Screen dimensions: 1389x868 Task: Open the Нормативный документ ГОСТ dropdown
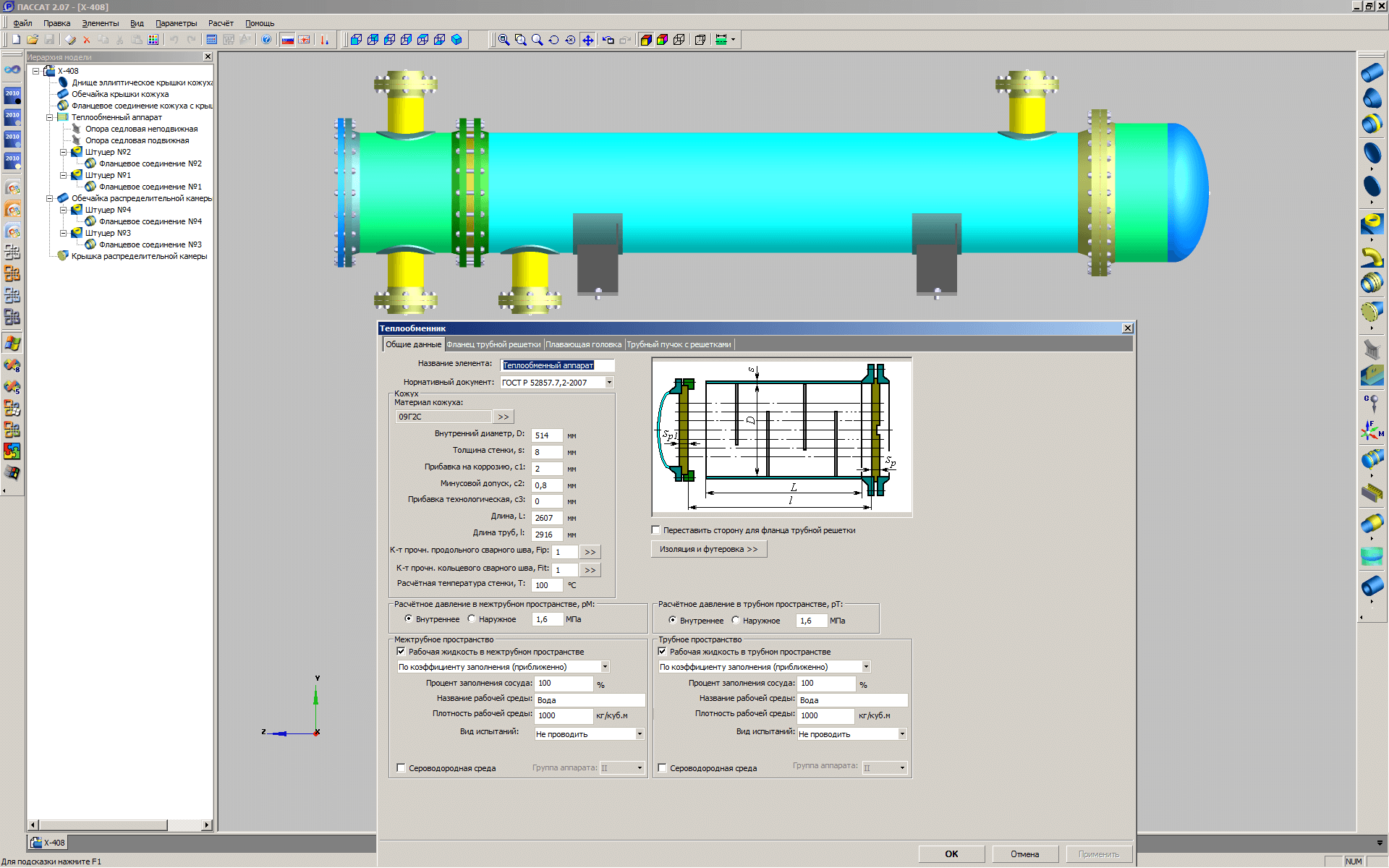pos(609,383)
